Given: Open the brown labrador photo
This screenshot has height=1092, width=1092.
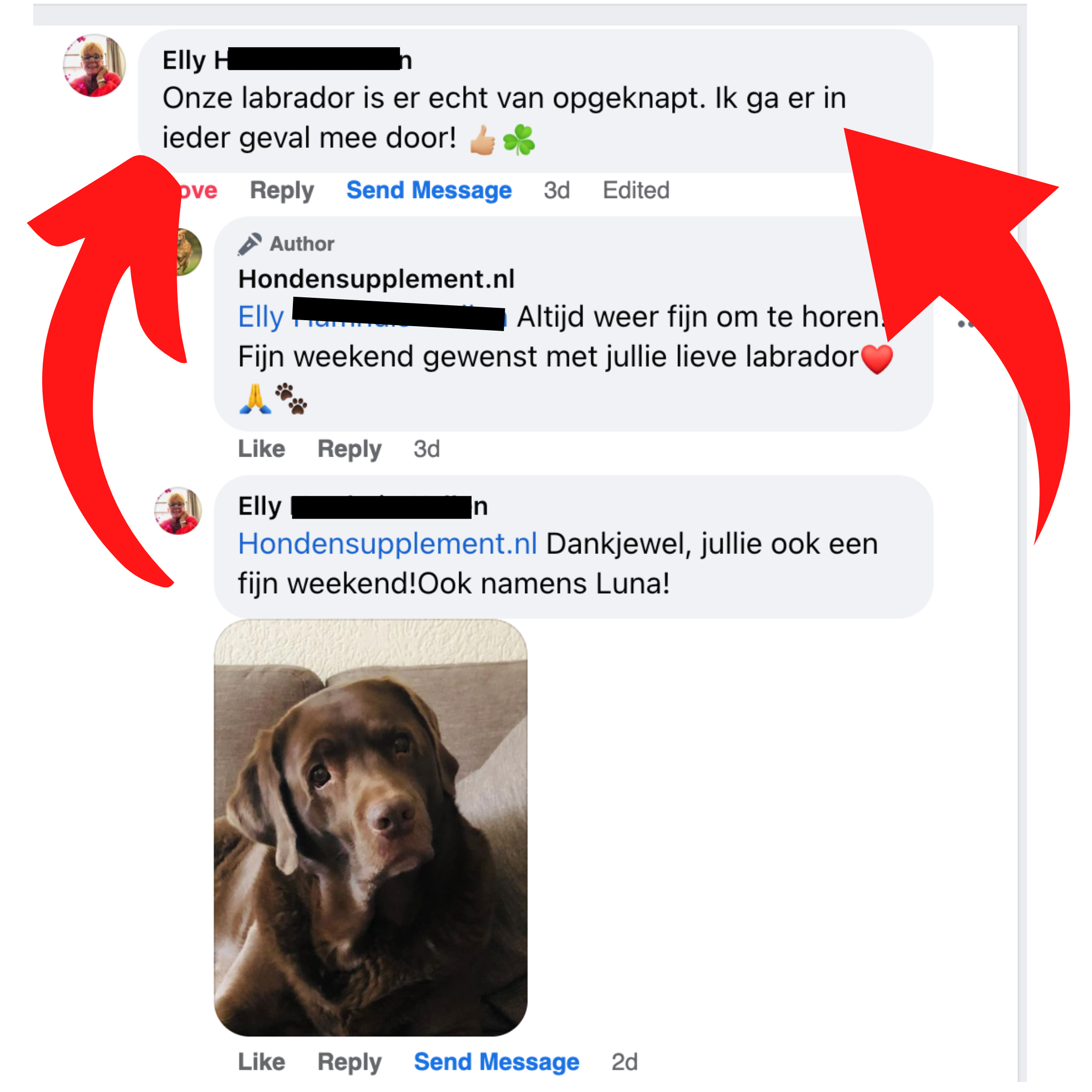Looking at the screenshot, I should coord(371,827).
